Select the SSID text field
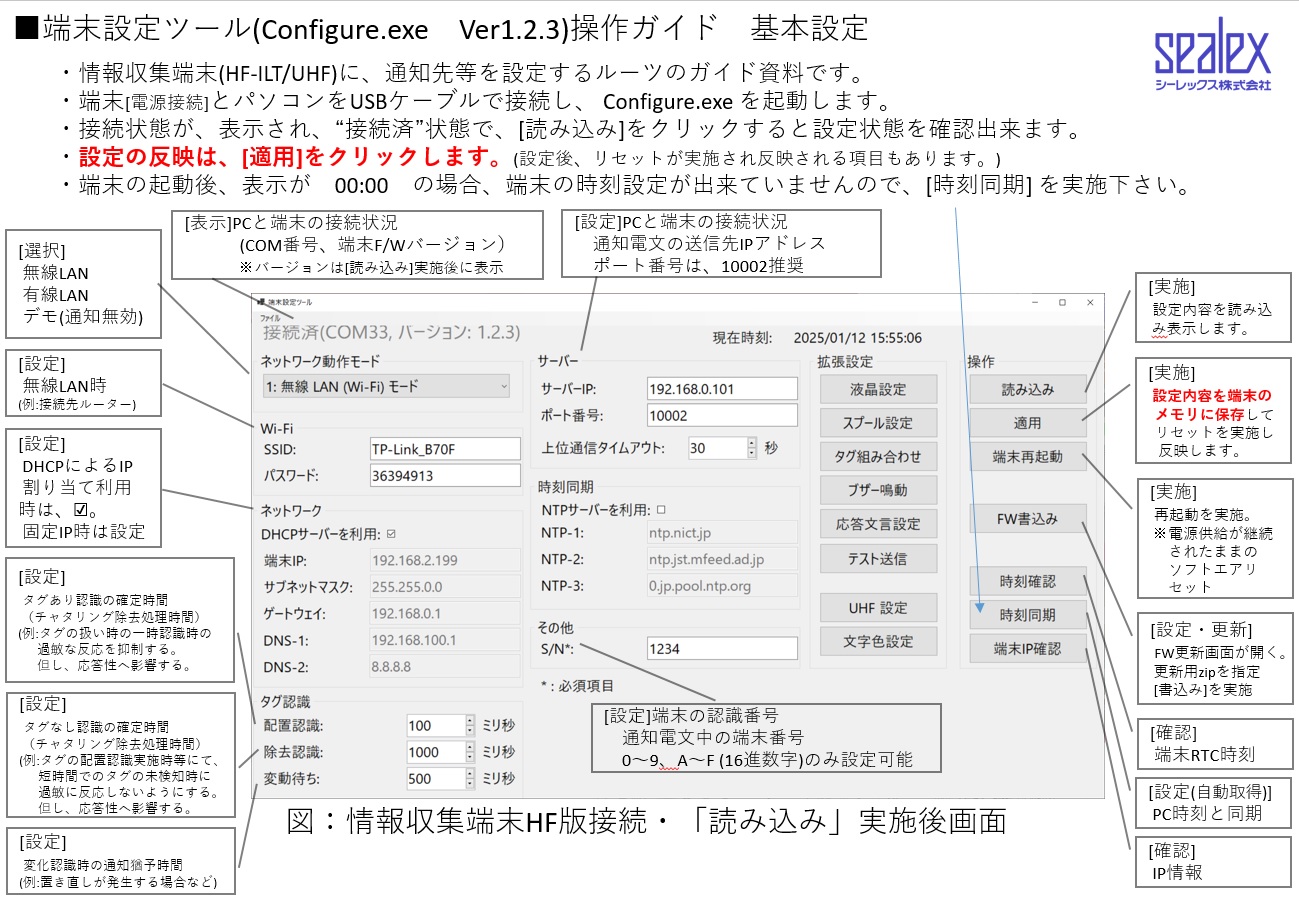This screenshot has width=1299, height=900. click(x=445, y=449)
